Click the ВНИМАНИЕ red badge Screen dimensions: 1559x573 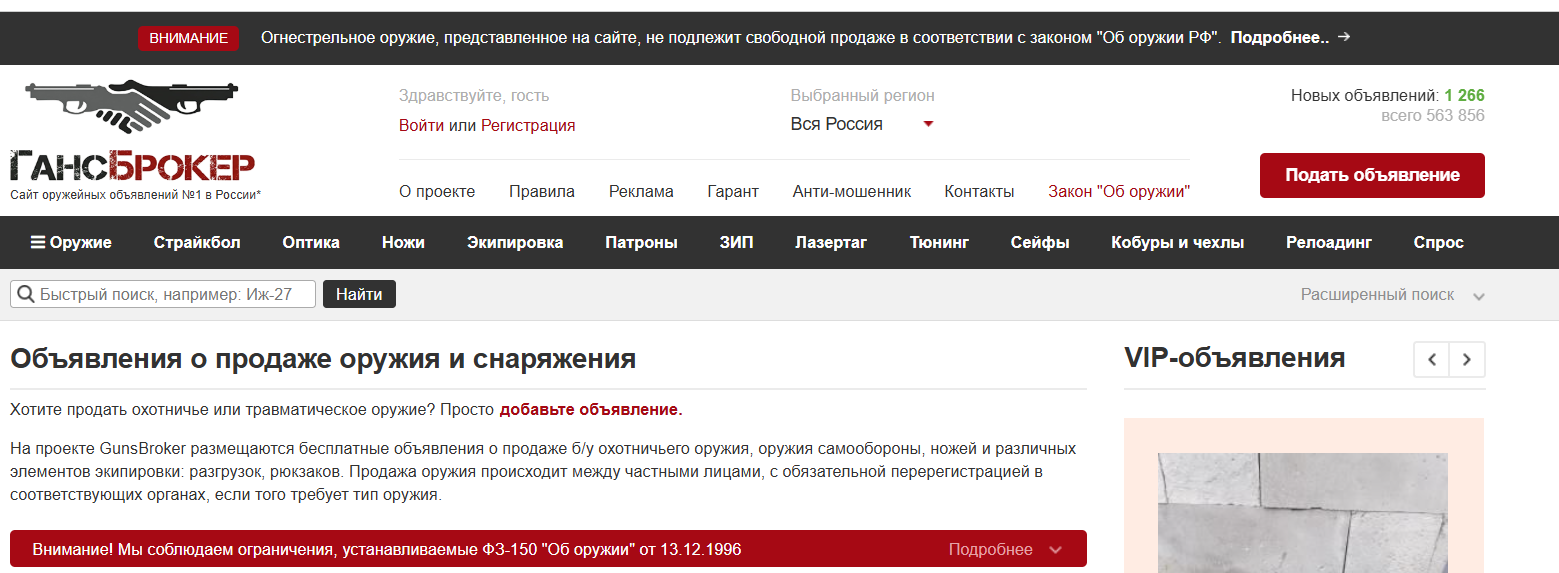(x=188, y=38)
